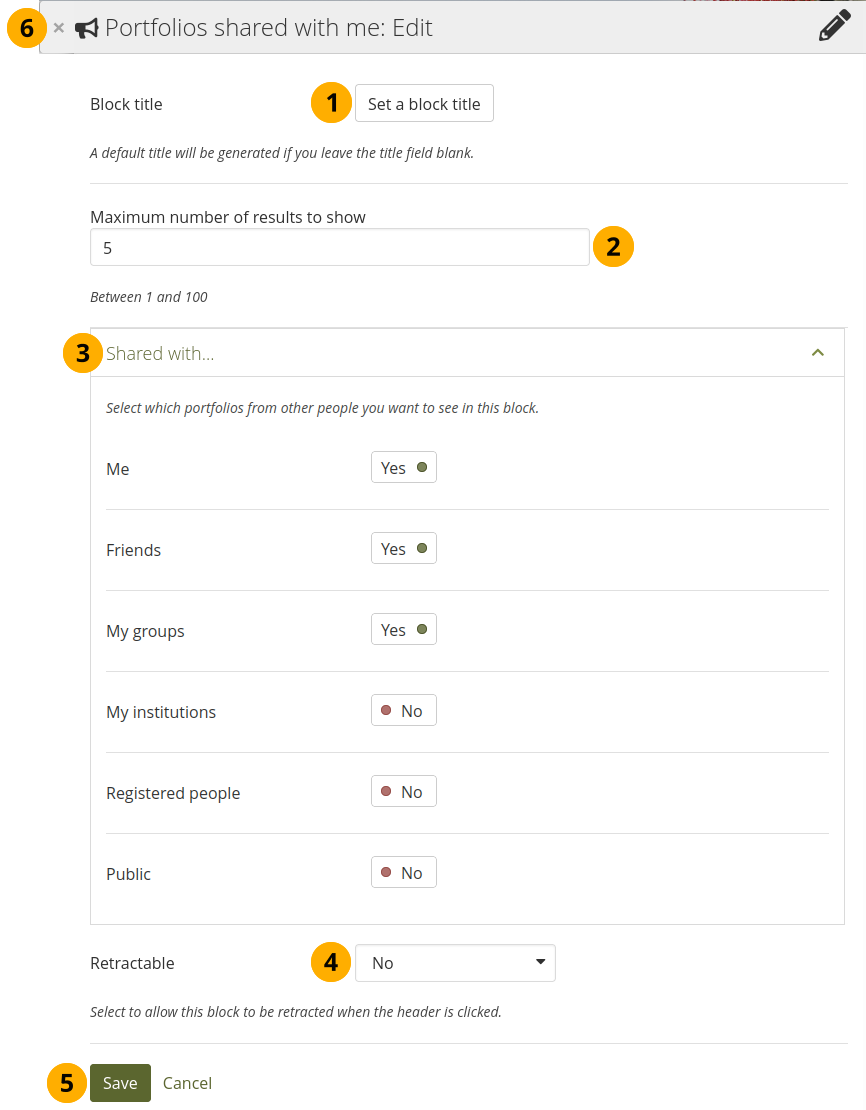Enable the My institutions switch
Image resolution: width=866 pixels, height=1110 pixels.
tap(403, 711)
